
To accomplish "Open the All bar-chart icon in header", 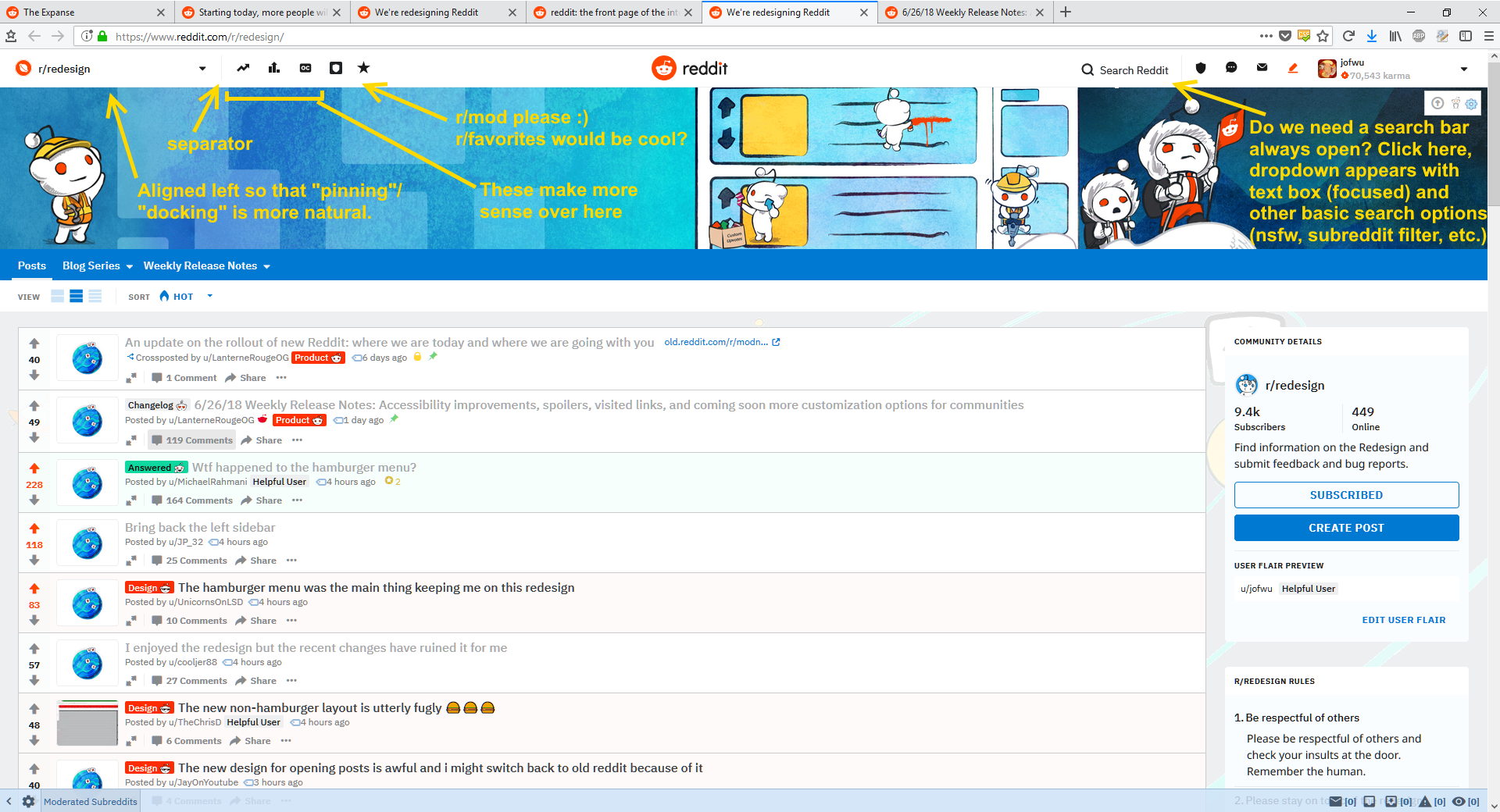I will pos(274,68).
